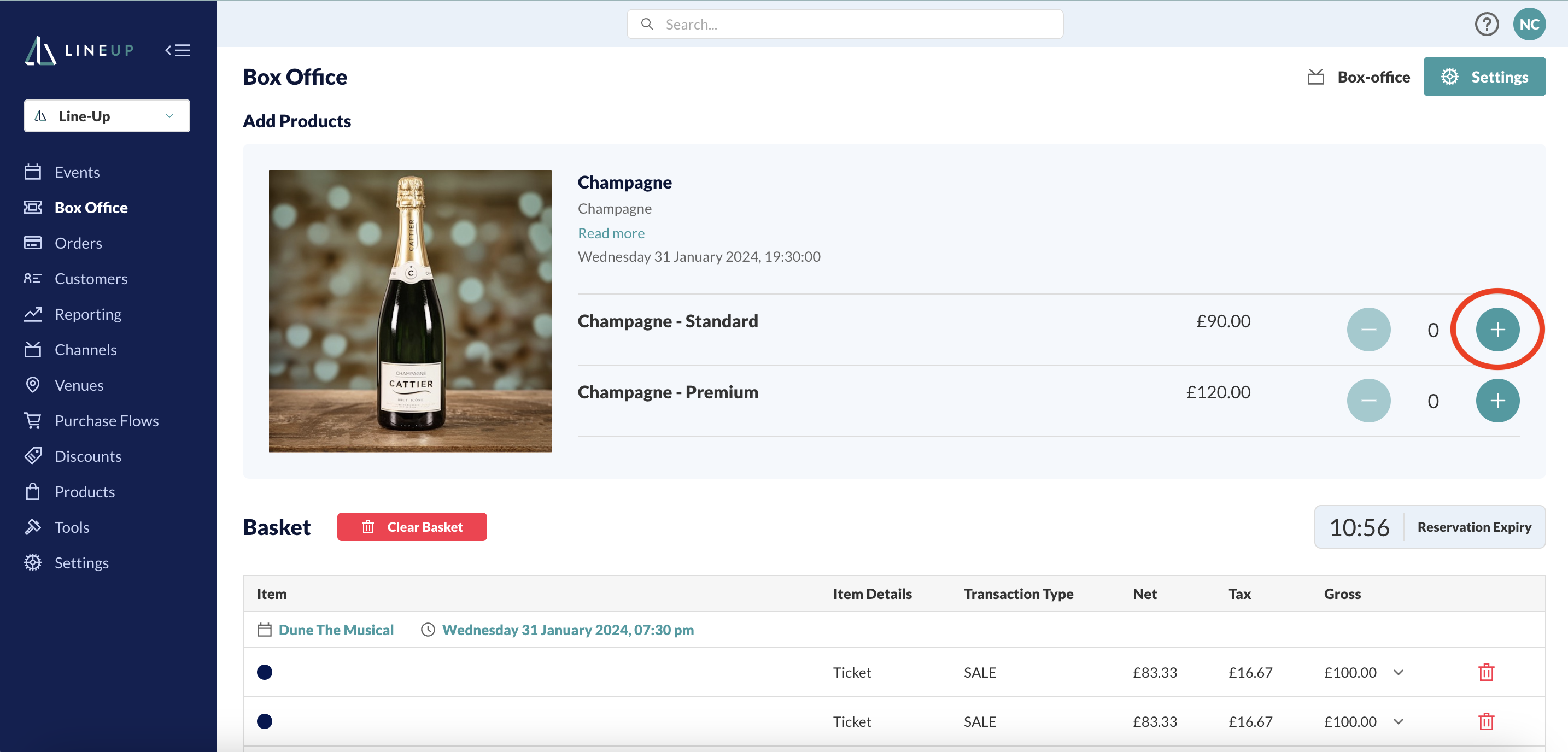
Task: Click the Orders card icon
Action: (x=33, y=243)
